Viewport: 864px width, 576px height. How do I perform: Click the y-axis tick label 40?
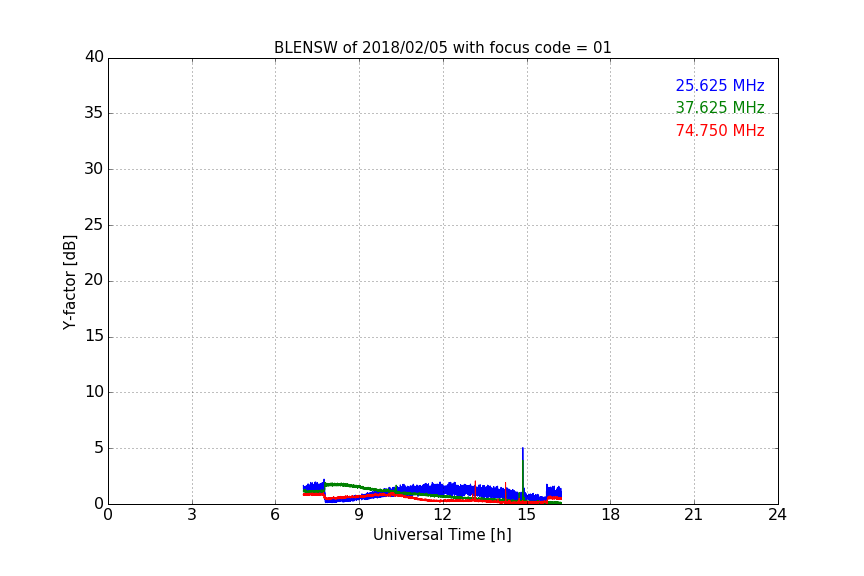tap(94, 57)
